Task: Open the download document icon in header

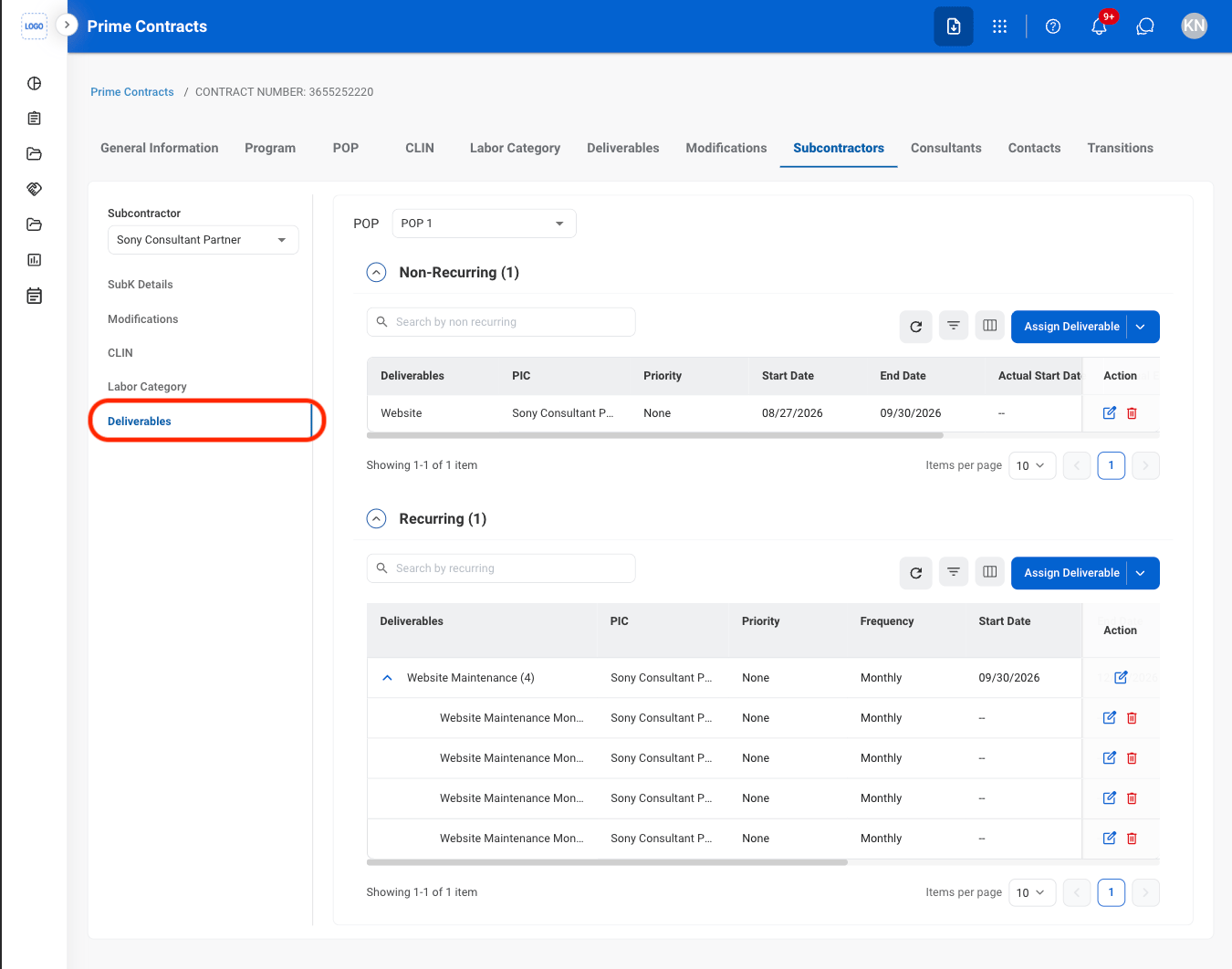Action: [x=954, y=26]
